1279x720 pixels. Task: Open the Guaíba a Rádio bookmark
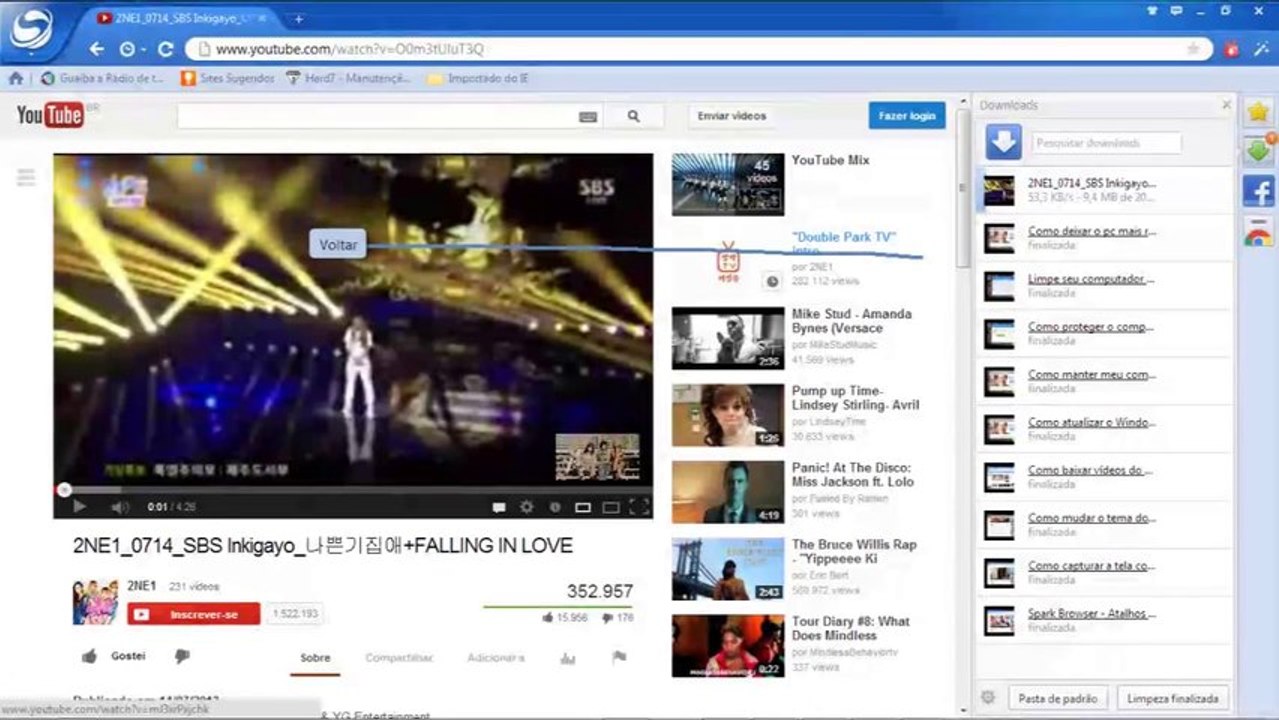coord(101,78)
